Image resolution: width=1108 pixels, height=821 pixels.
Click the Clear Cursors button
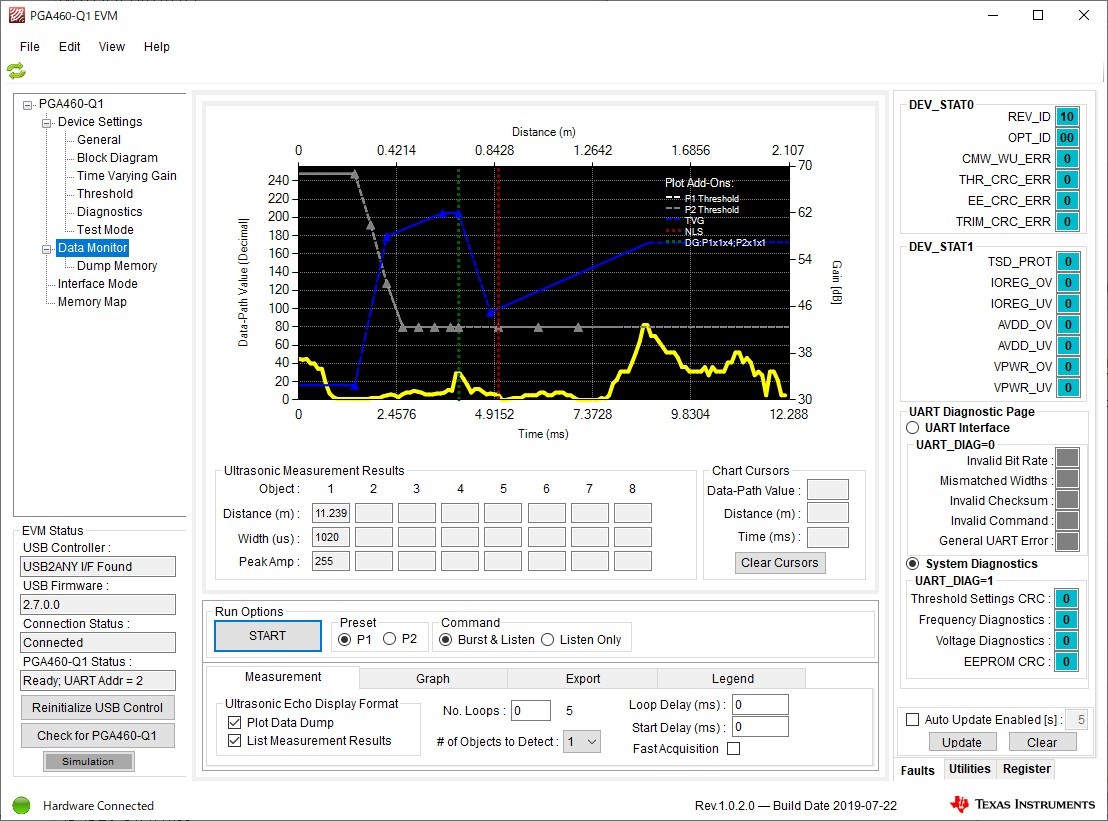(x=779, y=562)
